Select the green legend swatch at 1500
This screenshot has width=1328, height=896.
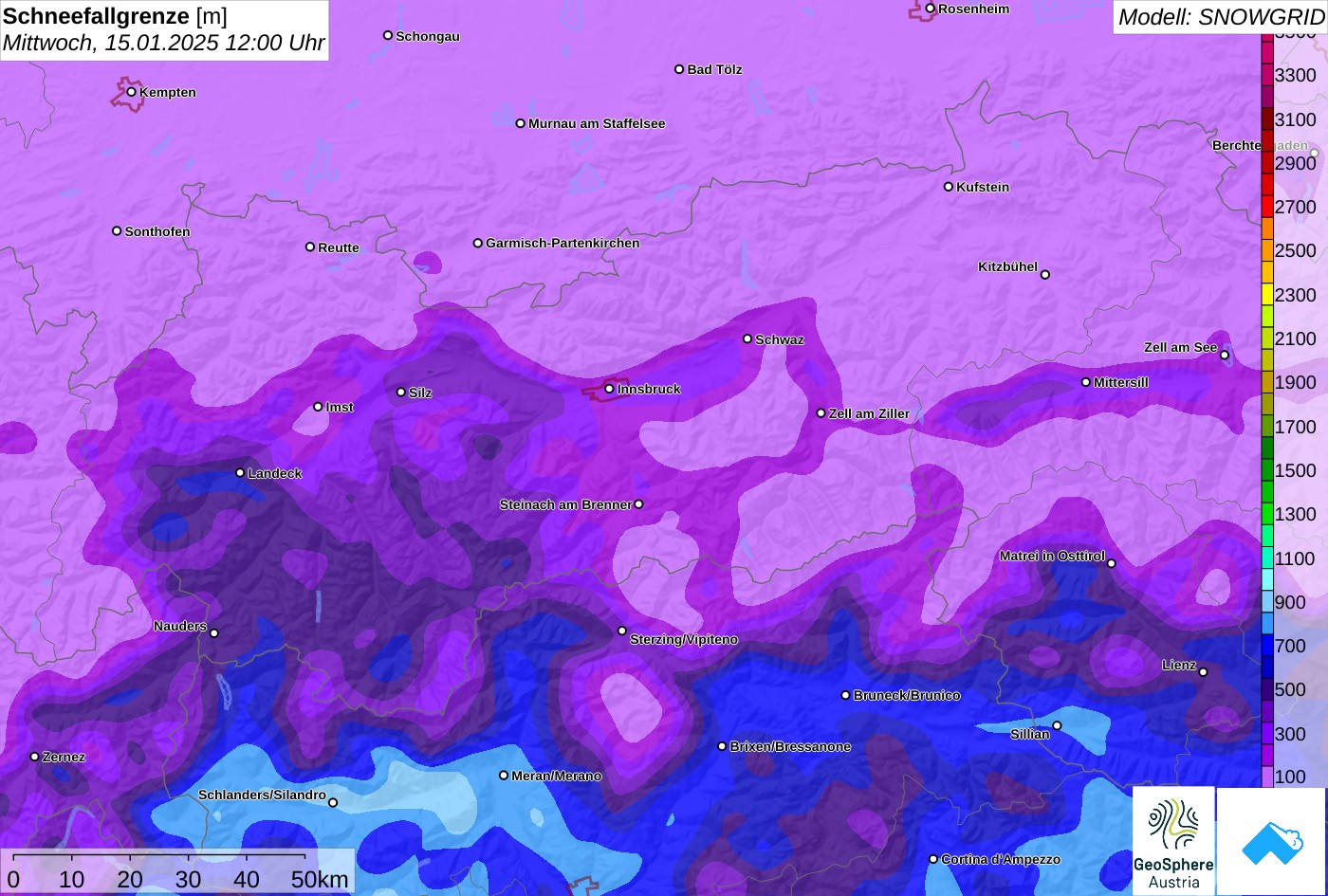tap(1267, 470)
